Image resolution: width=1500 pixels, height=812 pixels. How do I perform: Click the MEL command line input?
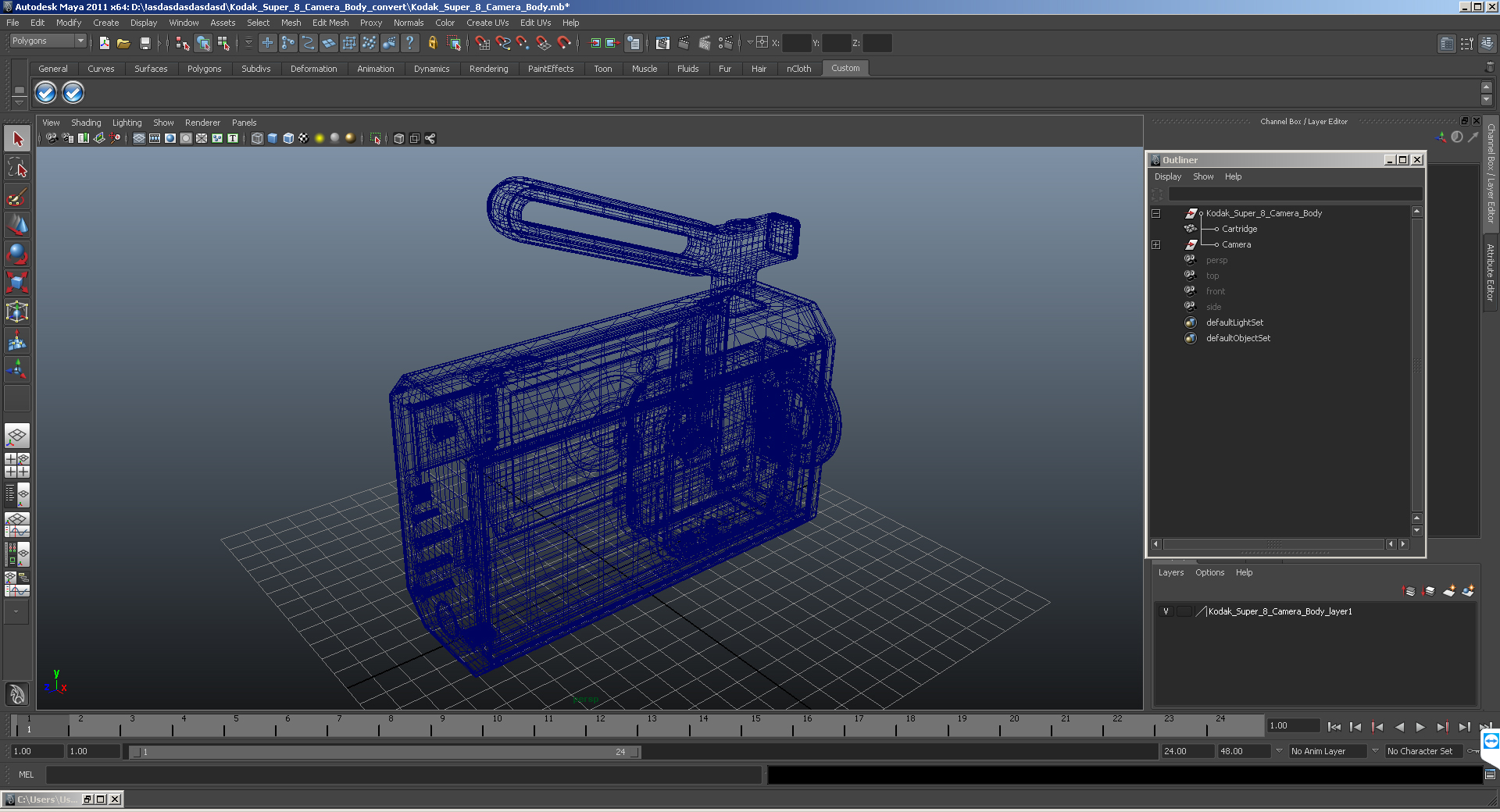tap(403, 775)
